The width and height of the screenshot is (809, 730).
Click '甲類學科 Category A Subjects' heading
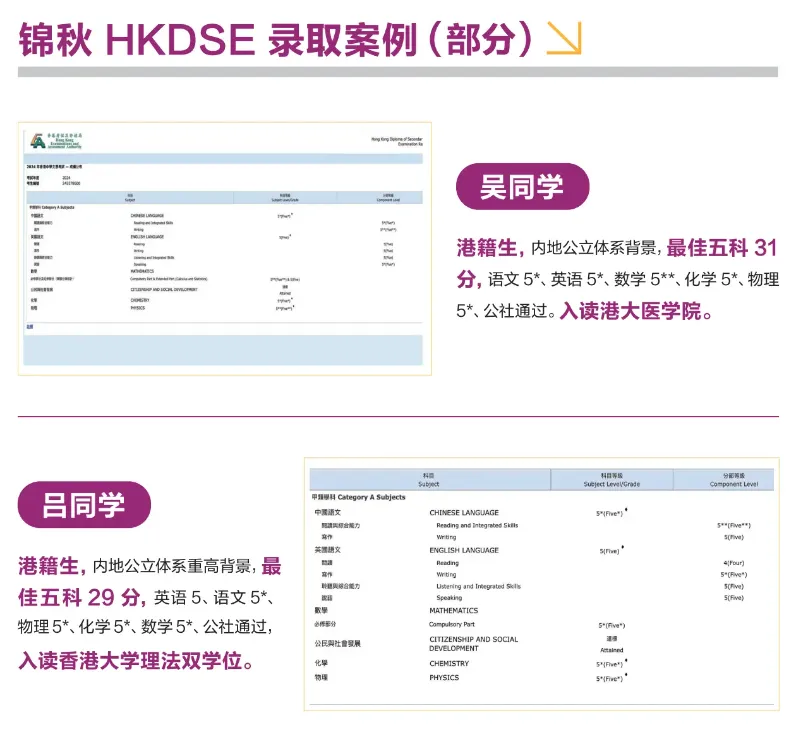359,497
